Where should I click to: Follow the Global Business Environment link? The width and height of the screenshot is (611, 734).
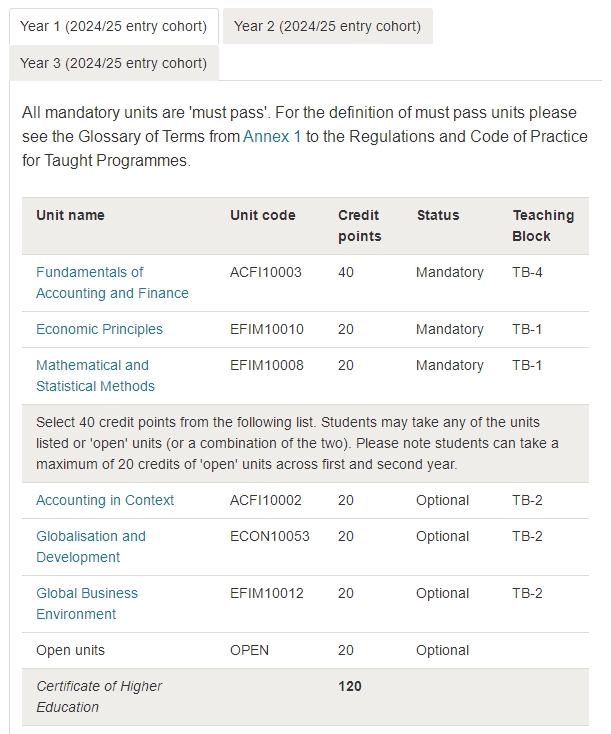point(87,603)
